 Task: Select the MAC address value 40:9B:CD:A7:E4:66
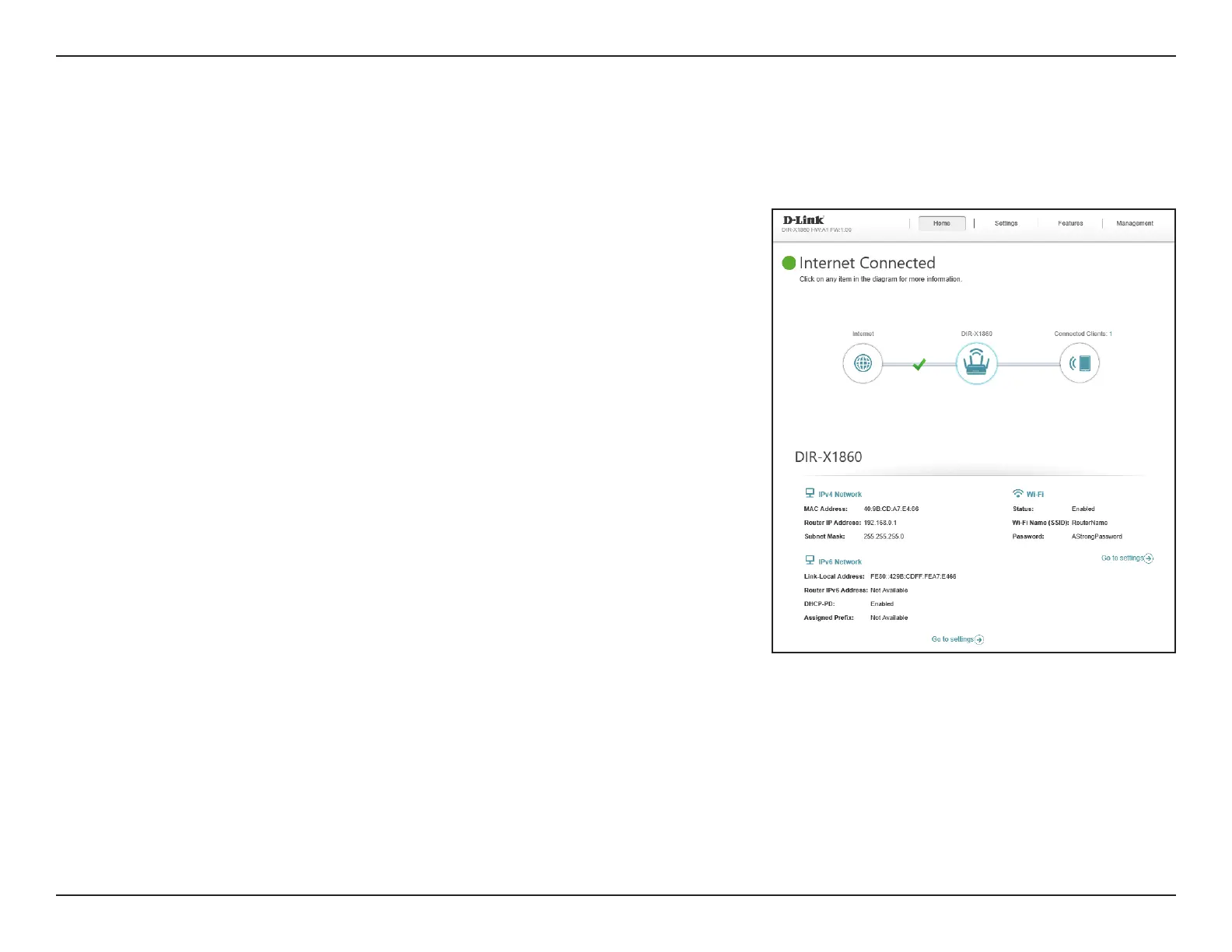[x=891, y=509]
